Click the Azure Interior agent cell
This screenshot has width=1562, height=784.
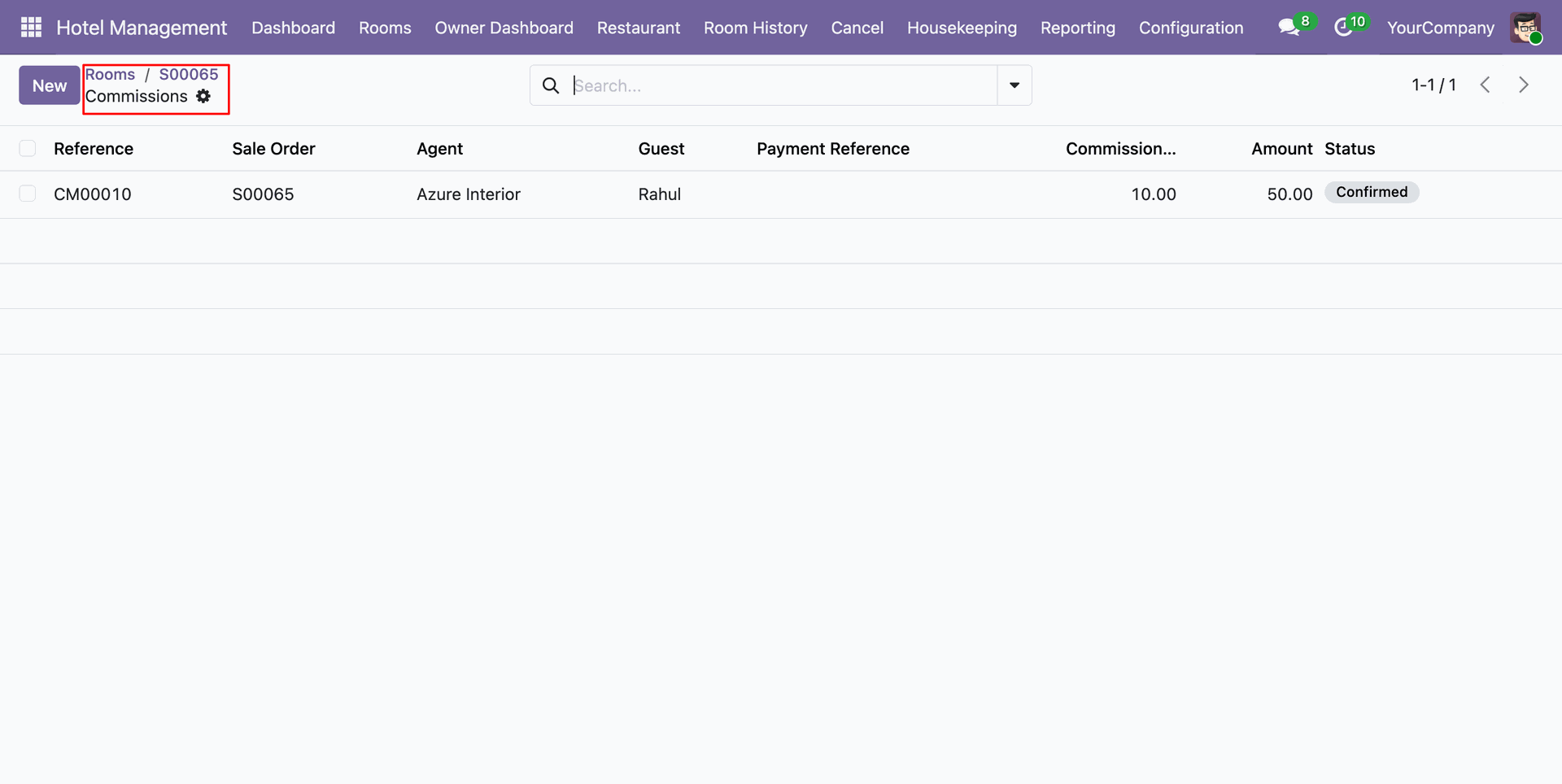click(469, 194)
